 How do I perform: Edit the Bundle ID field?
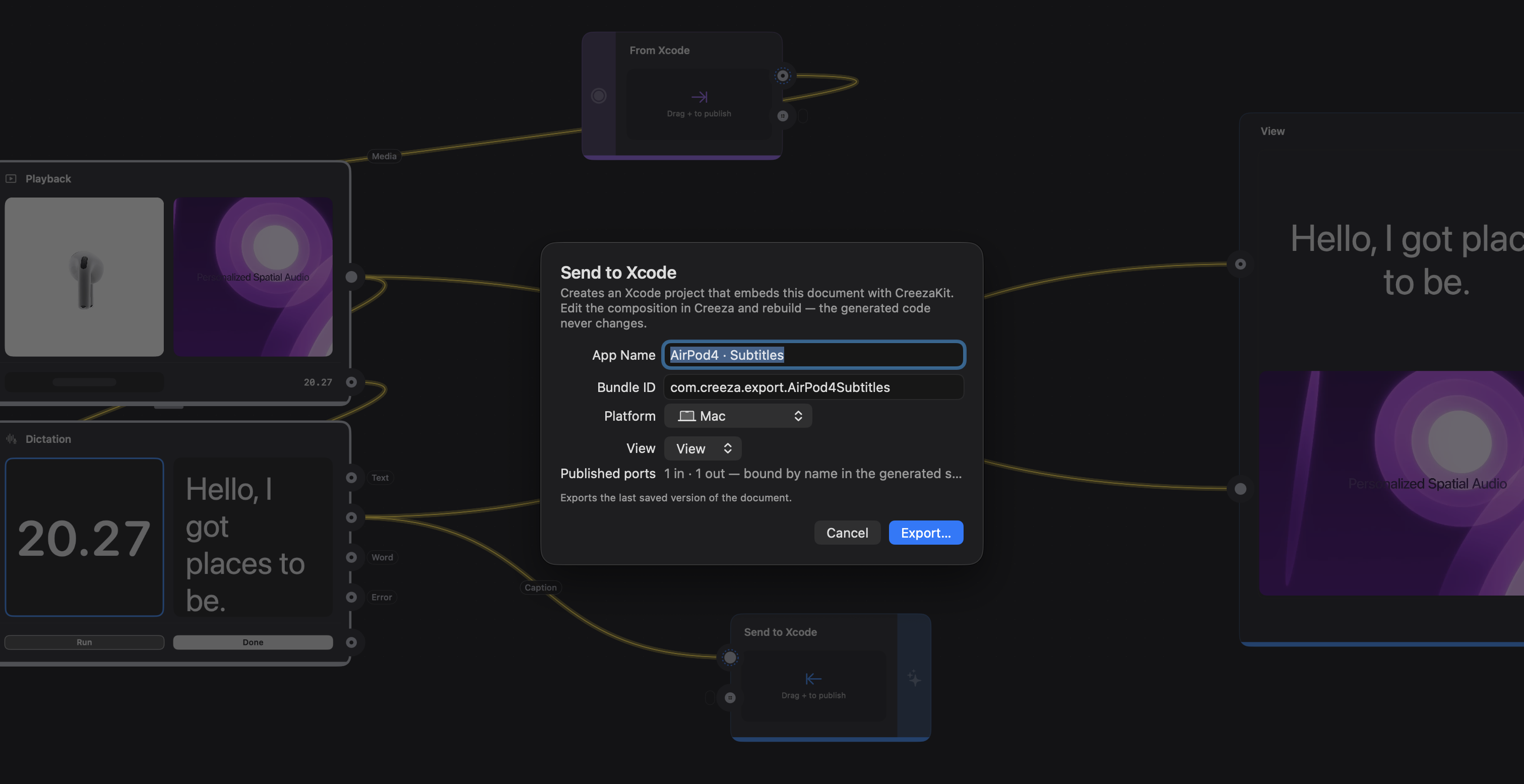point(813,387)
